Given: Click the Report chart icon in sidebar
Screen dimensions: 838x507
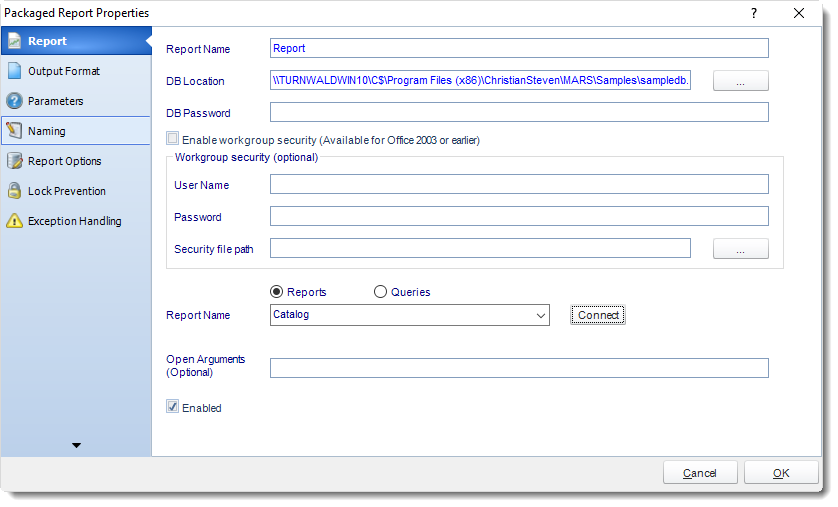Looking at the screenshot, I should [x=14, y=41].
